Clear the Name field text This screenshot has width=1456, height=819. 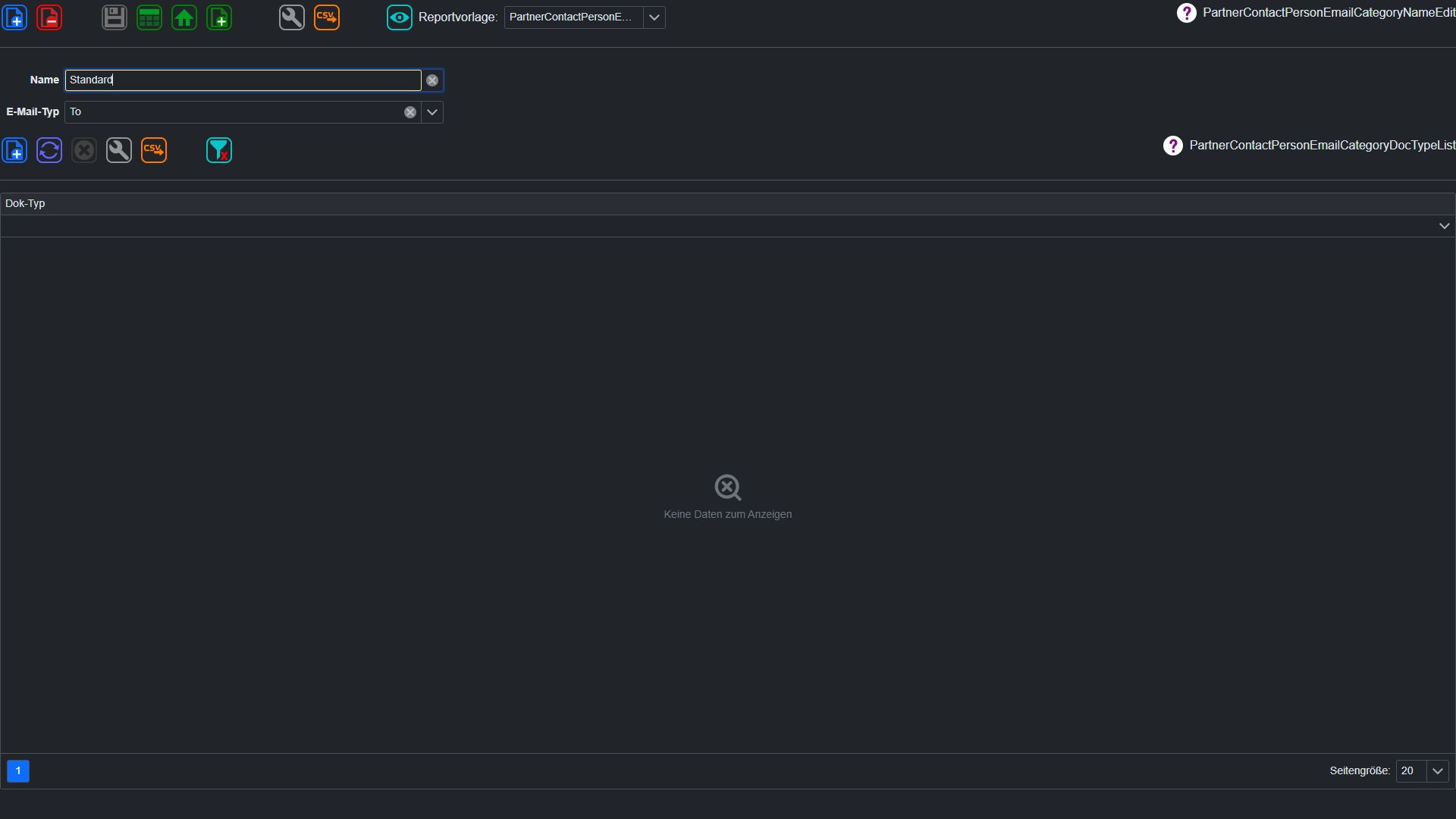pyautogui.click(x=432, y=80)
